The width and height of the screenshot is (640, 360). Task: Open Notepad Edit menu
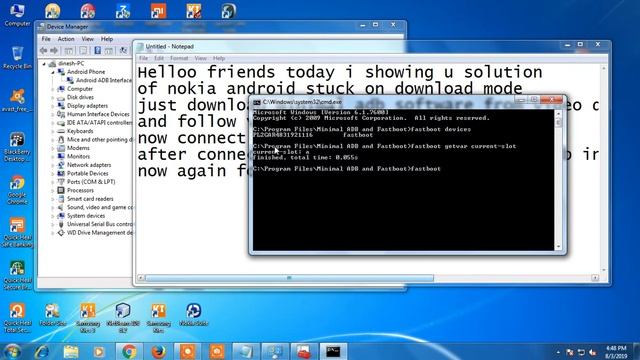point(159,58)
